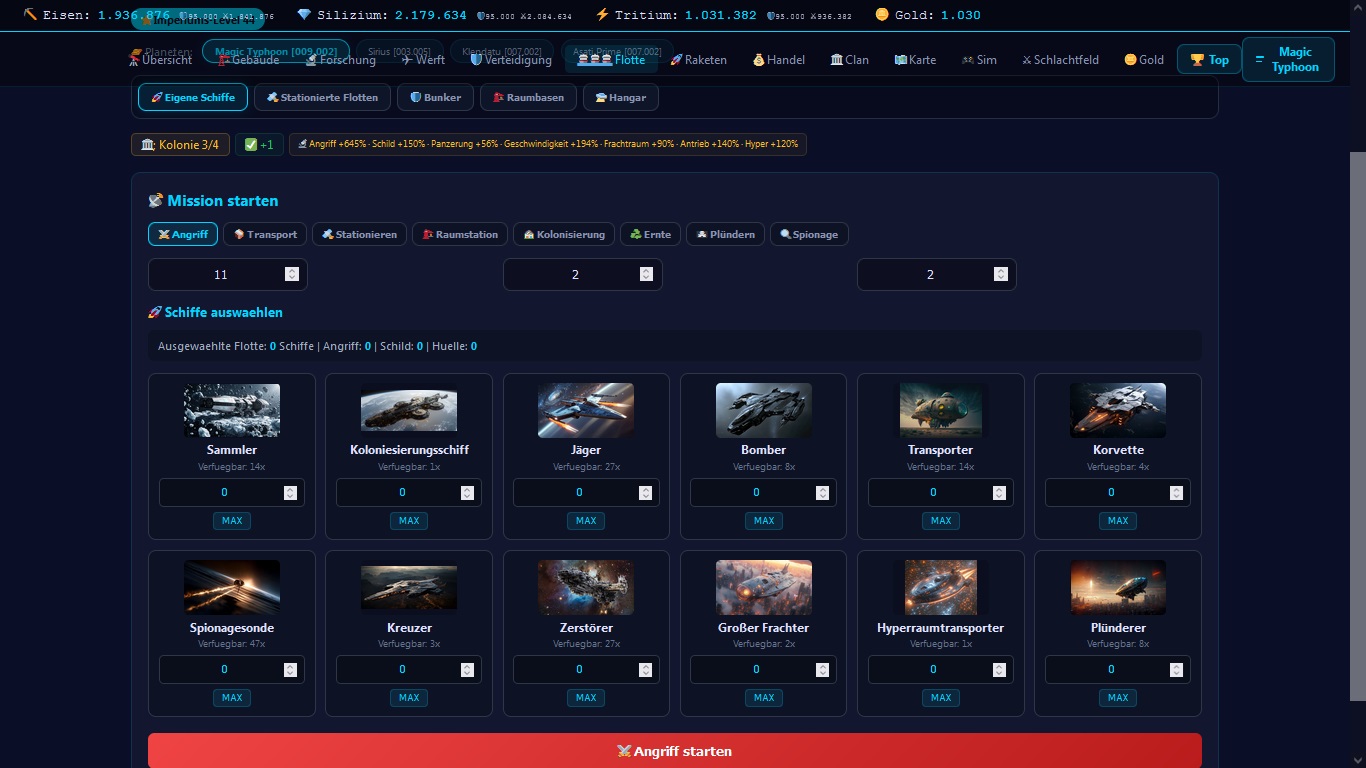The image size is (1366, 768).
Task: Click the Bomber ship image
Action: pos(764,410)
